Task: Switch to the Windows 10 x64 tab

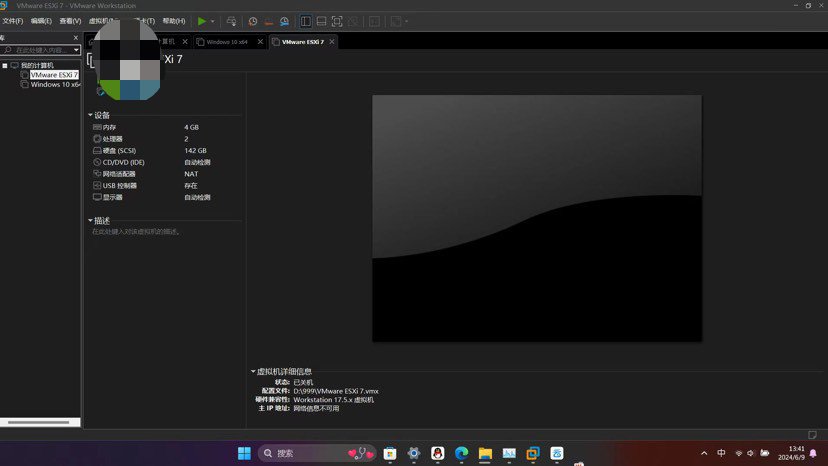Action: (227, 42)
